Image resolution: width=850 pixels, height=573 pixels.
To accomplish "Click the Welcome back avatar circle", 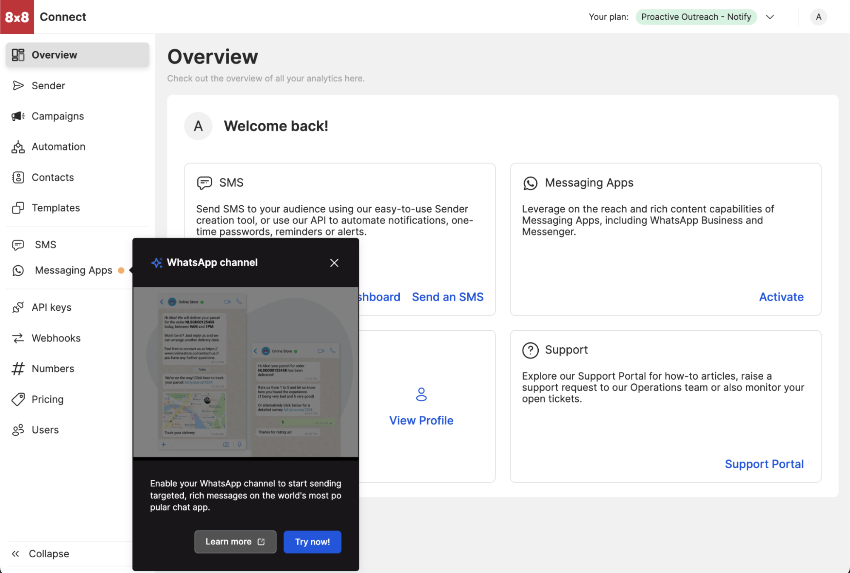I will point(198,126).
